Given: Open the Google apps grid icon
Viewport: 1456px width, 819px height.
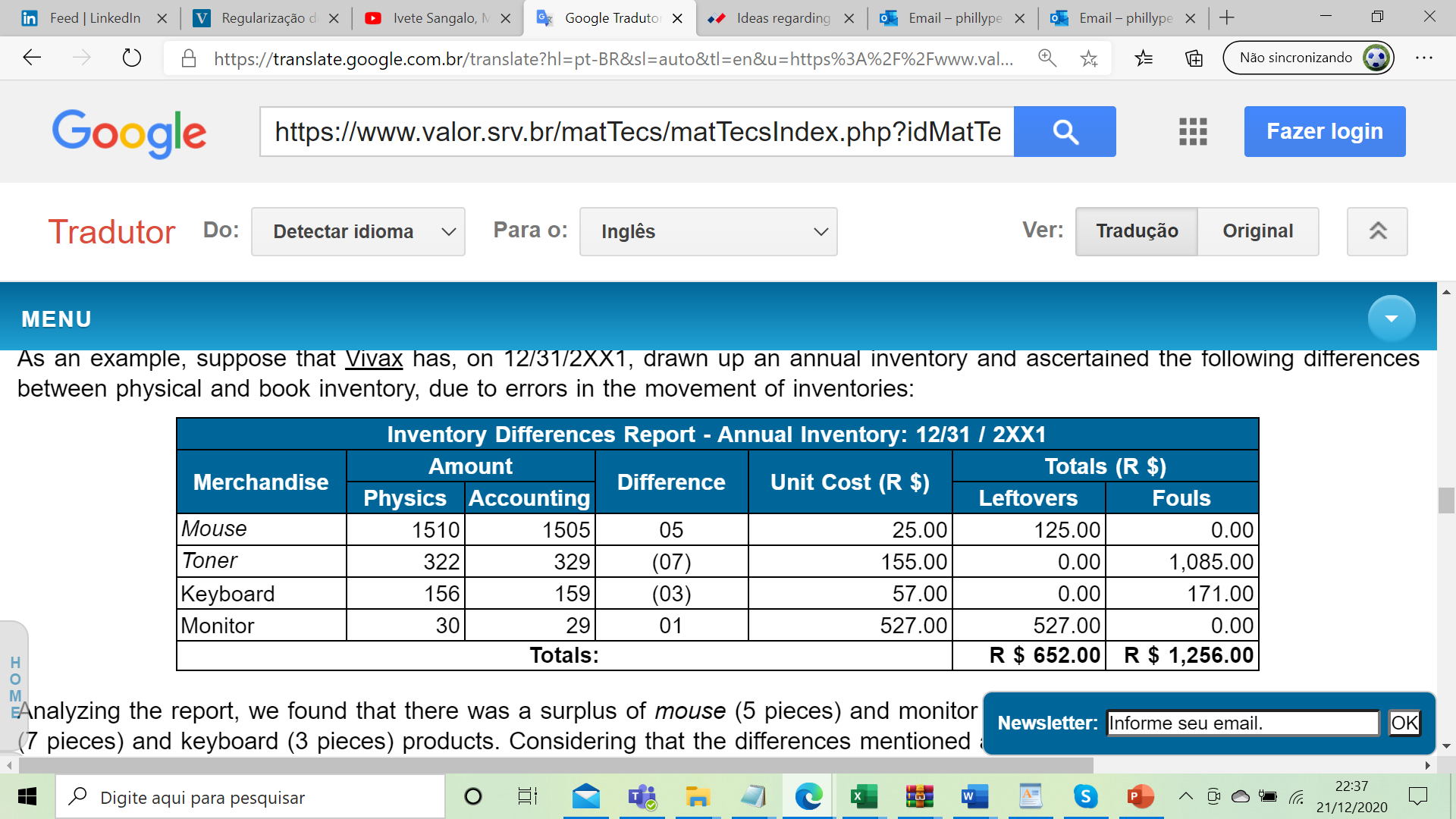Looking at the screenshot, I should 1192,132.
